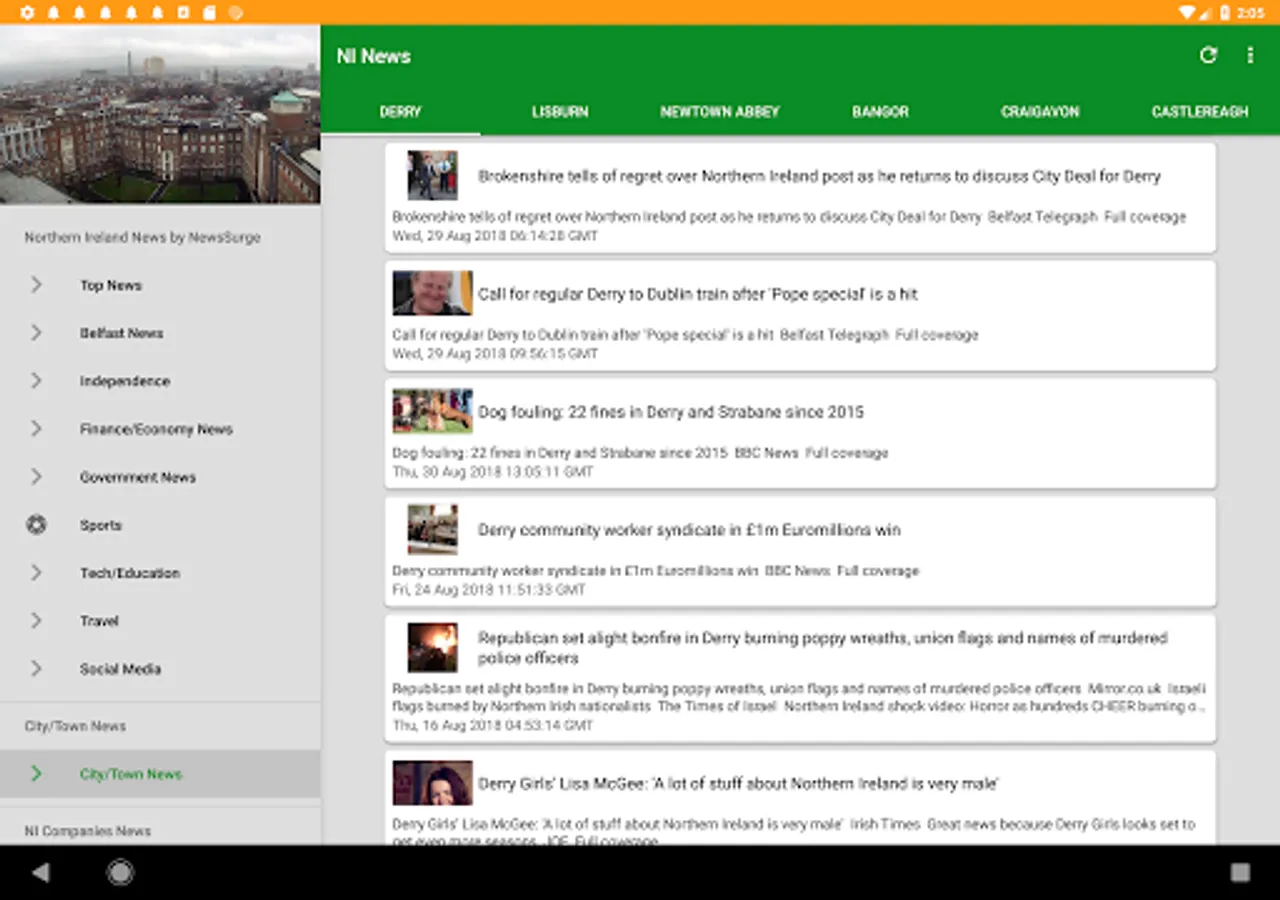Select Government News in the sidebar
The image size is (1280, 900).
[138, 477]
